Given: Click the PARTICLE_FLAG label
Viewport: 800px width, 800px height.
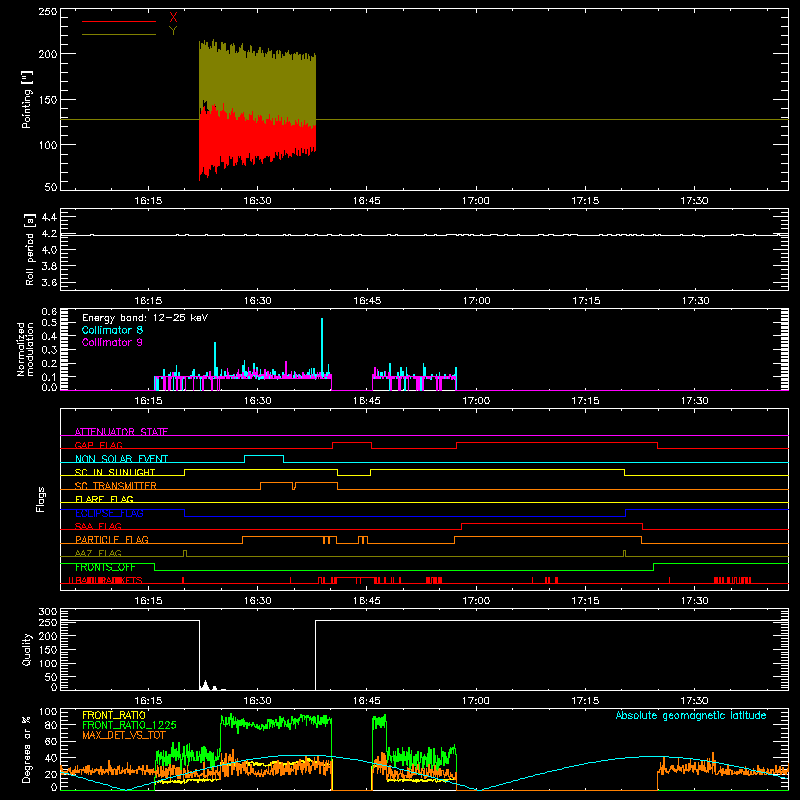Looking at the screenshot, I should (112, 539).
